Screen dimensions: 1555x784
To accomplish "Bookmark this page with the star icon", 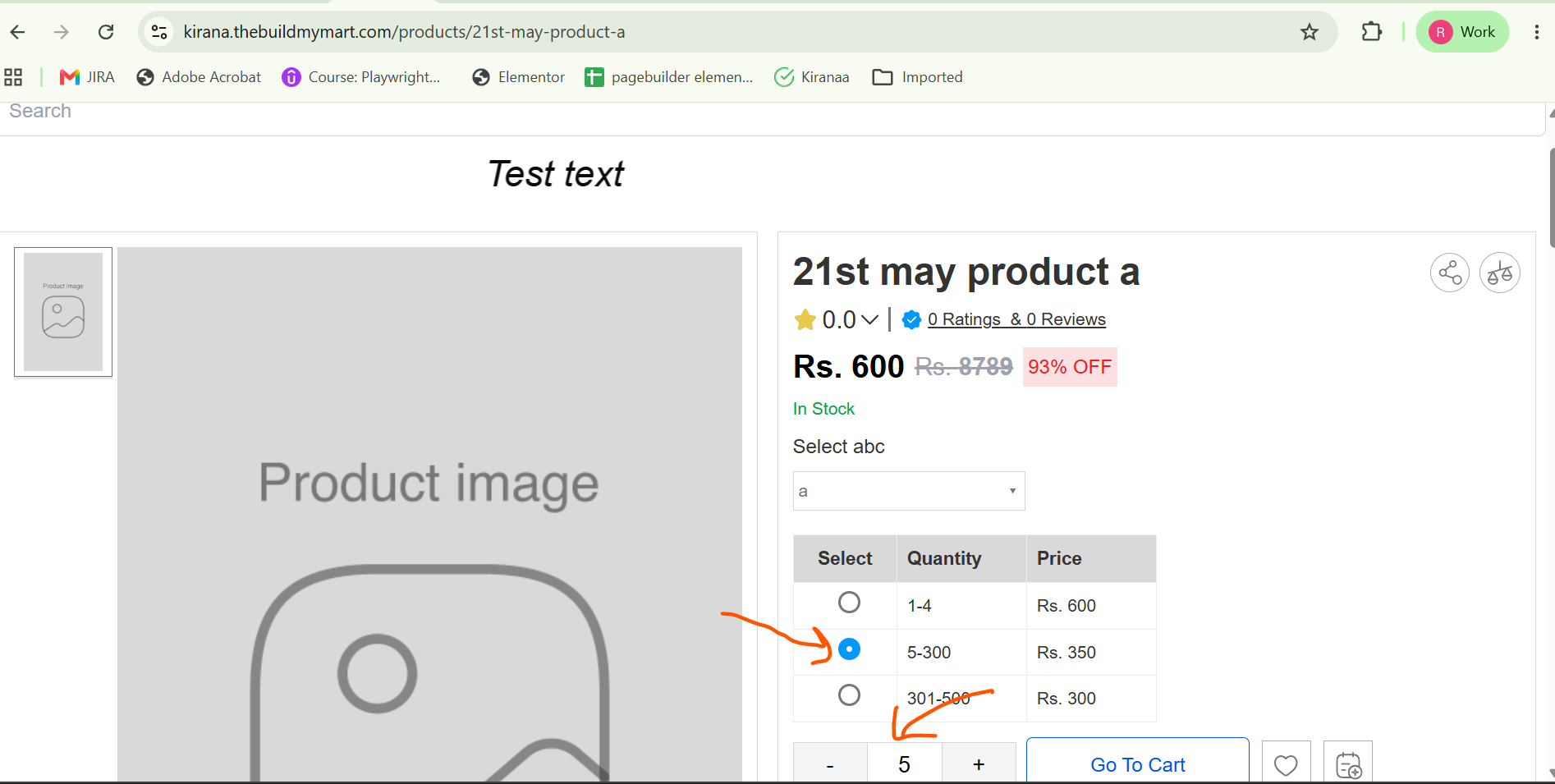I will coord(1310,32).
